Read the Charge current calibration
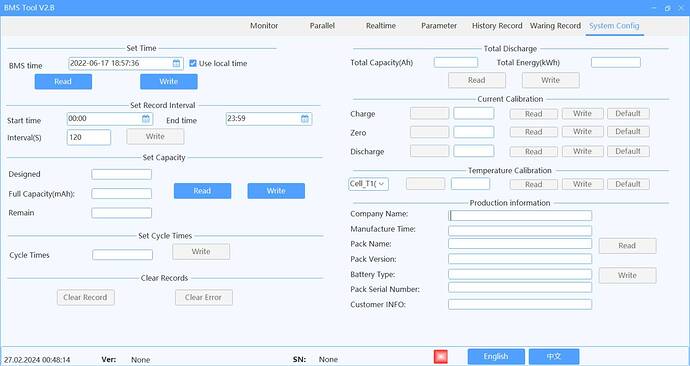The height and width of the screenshot is (366, 690). click(x=534, y=114)
